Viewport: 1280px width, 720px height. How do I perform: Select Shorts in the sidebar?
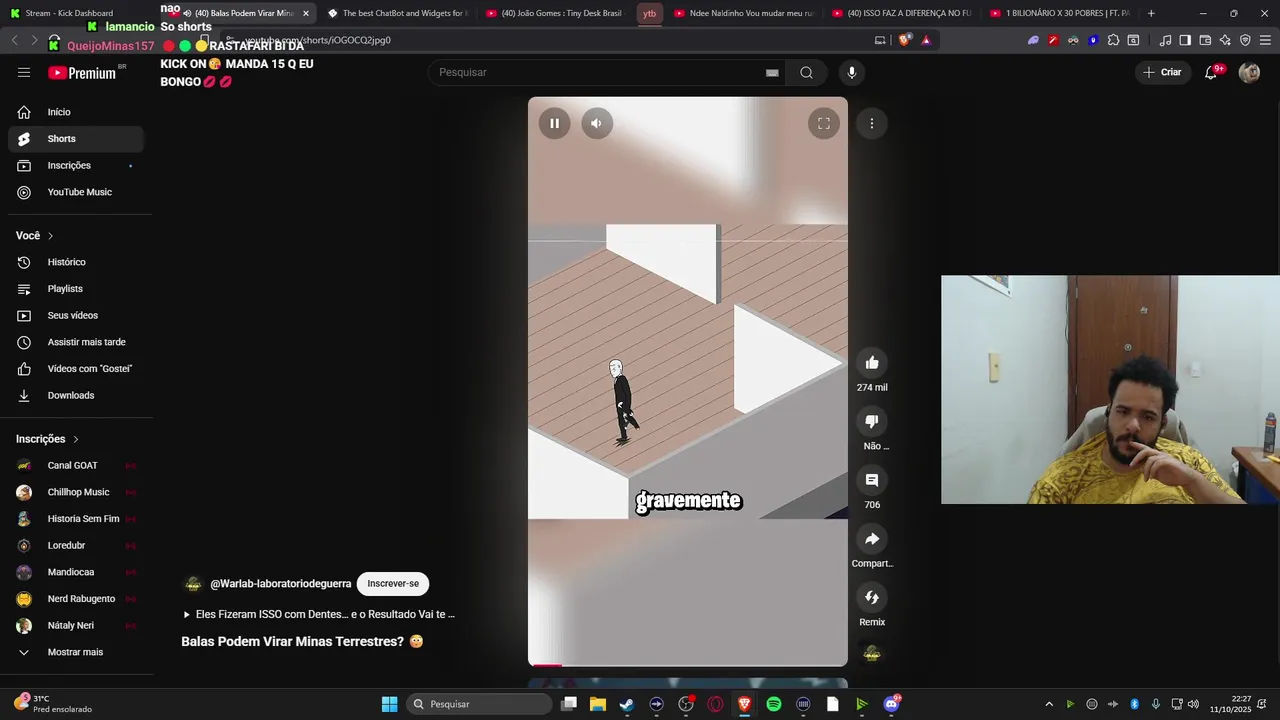(x=76, y=139)
